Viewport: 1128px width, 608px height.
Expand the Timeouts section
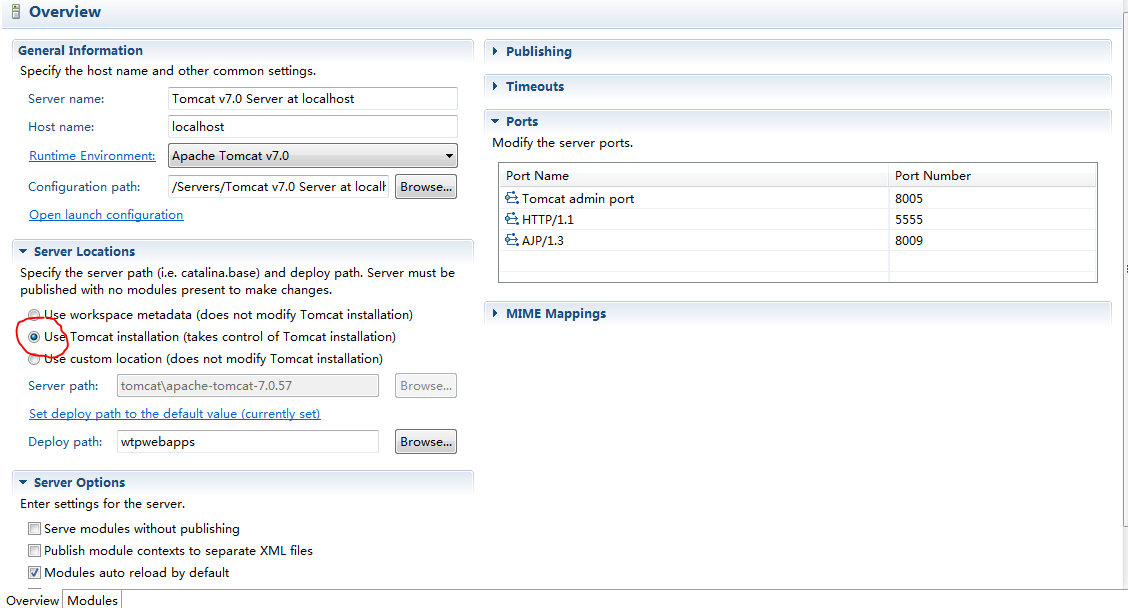[495, 86]
